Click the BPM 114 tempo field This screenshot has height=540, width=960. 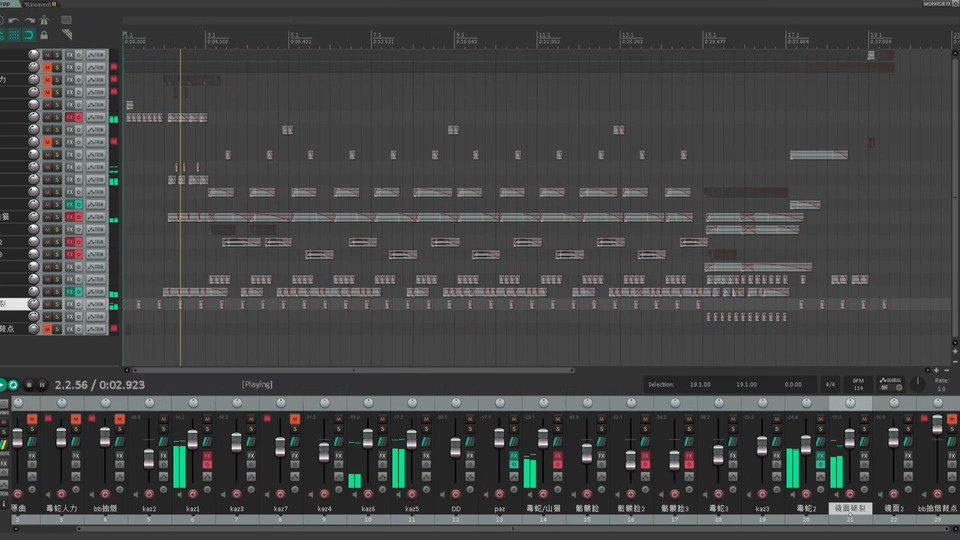(x=858, y=384)
